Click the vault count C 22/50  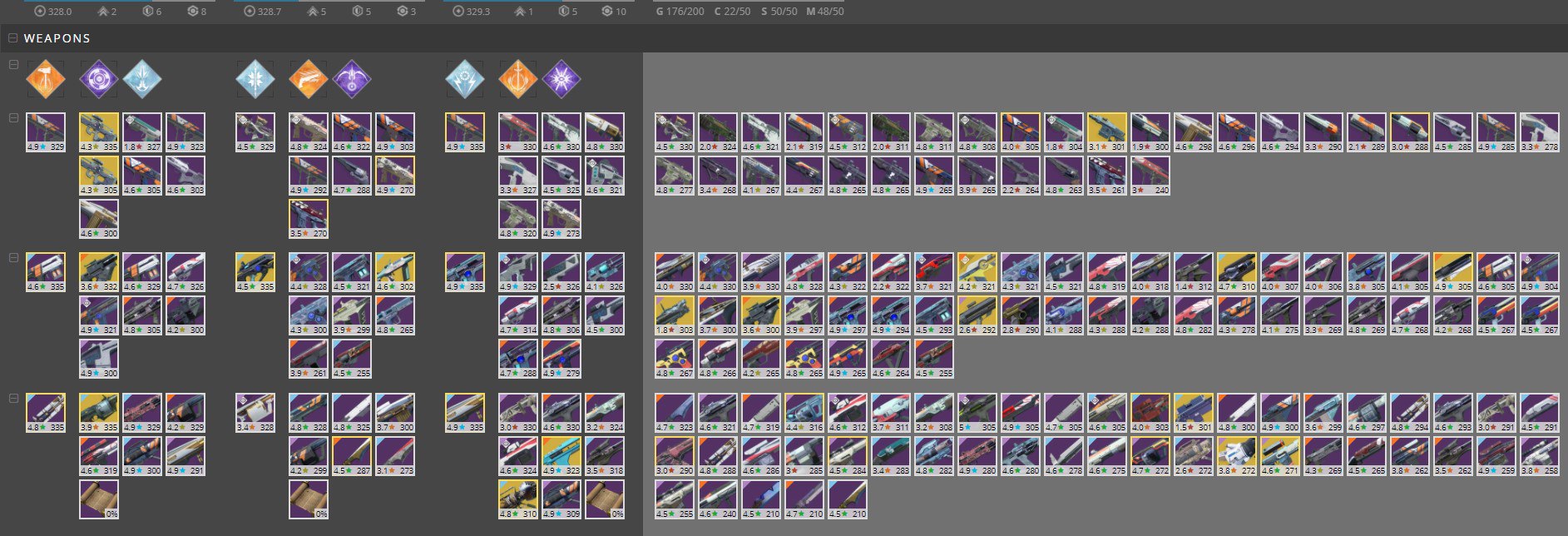[733, 12]
